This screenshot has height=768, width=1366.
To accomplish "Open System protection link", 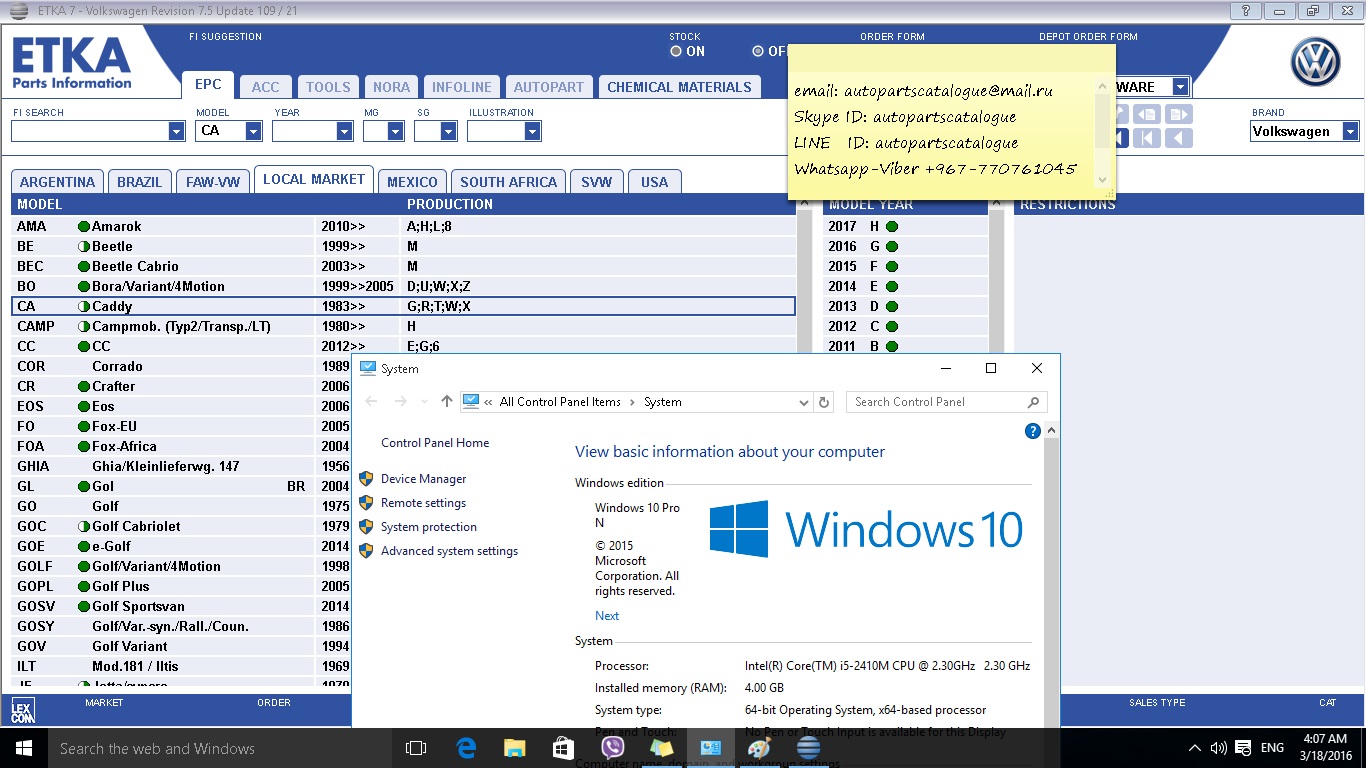I will click(x=429, y=527).
